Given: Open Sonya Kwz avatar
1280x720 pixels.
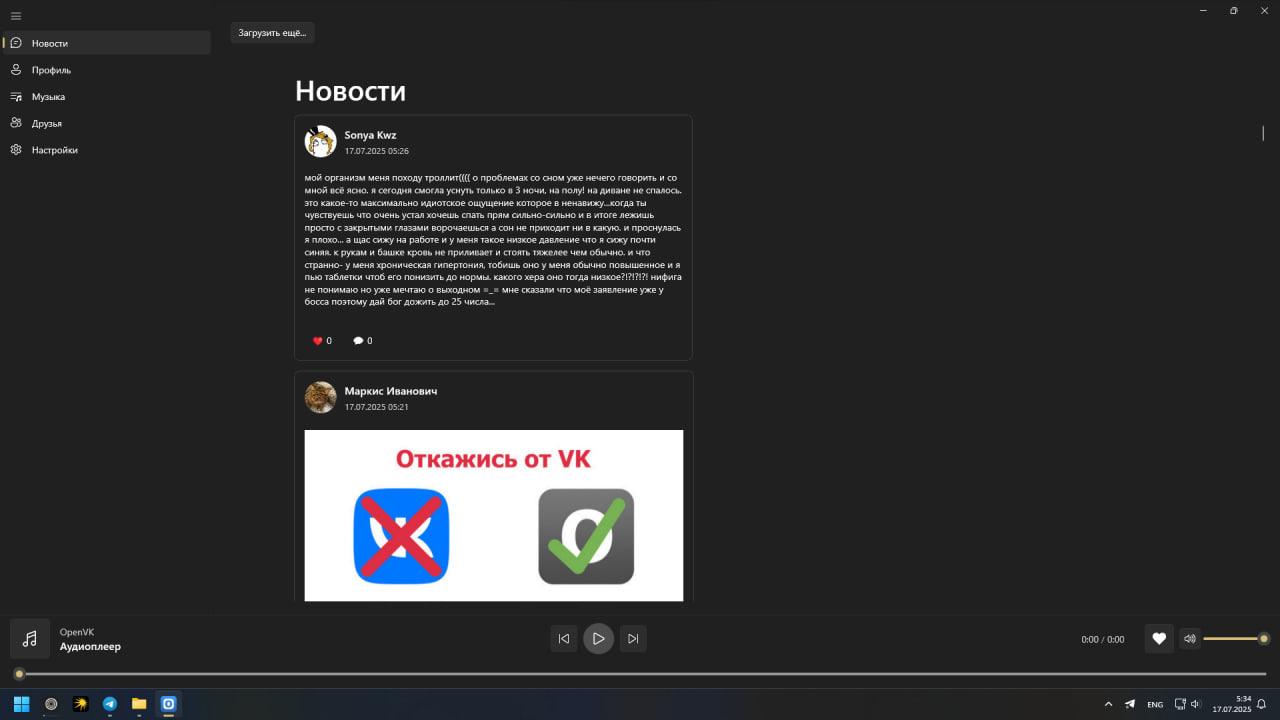Looking at the screenshot, I should click(320, 141).
